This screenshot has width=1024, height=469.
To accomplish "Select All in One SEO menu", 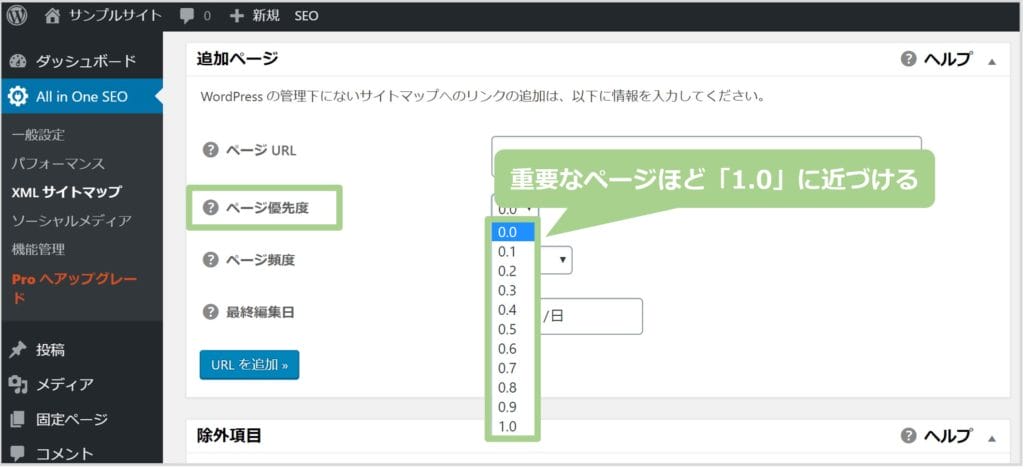I will (82, 97).
